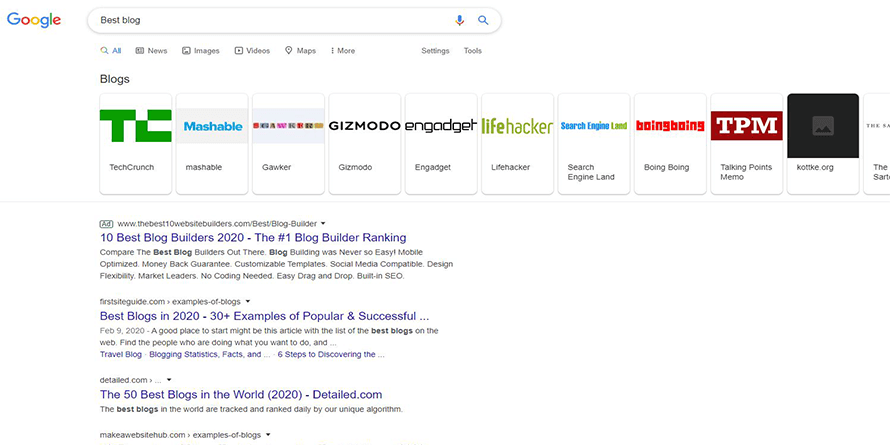Click the Blogs carousel heading
The width and height of the screenshot is (890, 445).
pos(115,79)
